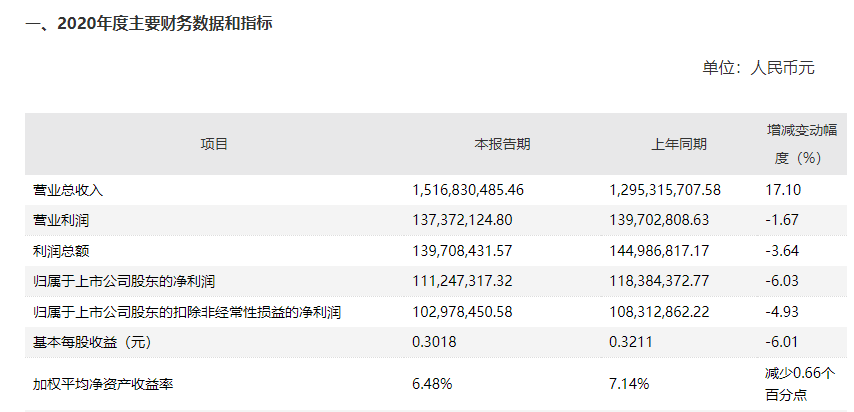
Task: Select the 0.3018 earnings per share value
Action: coord(434,344)
